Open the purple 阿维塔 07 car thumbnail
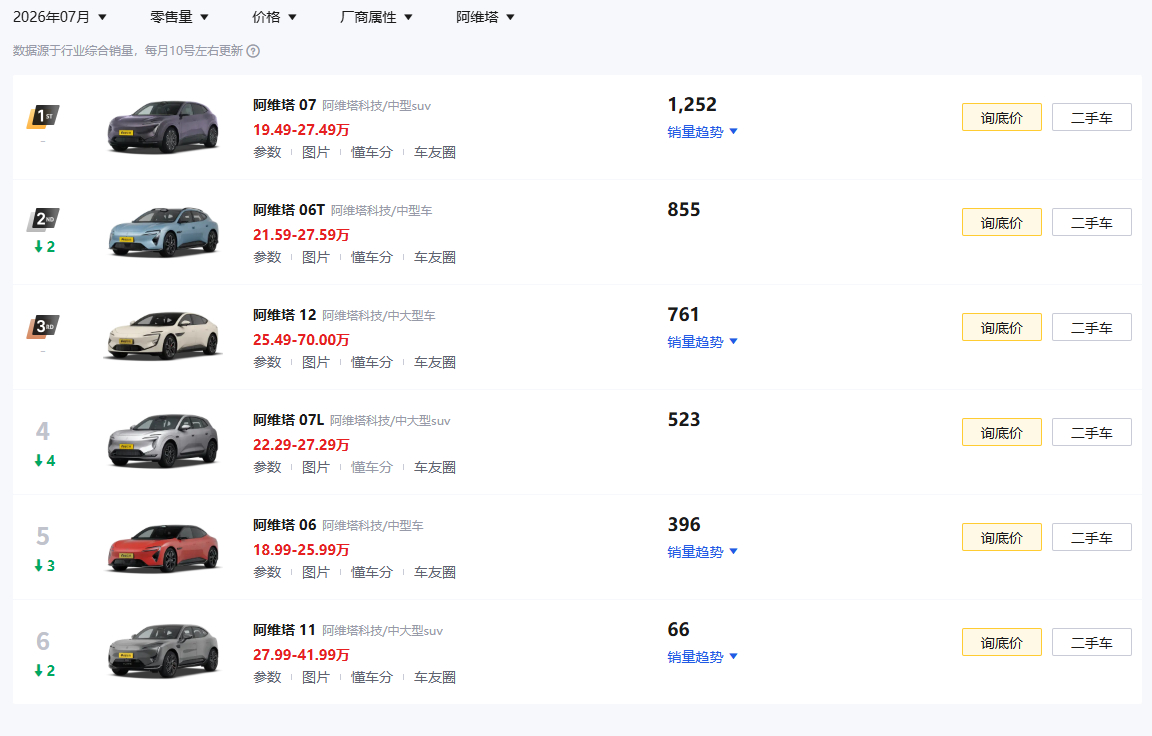The width and height of the screenshot is (1152, 736). click(x=163, y=127)
